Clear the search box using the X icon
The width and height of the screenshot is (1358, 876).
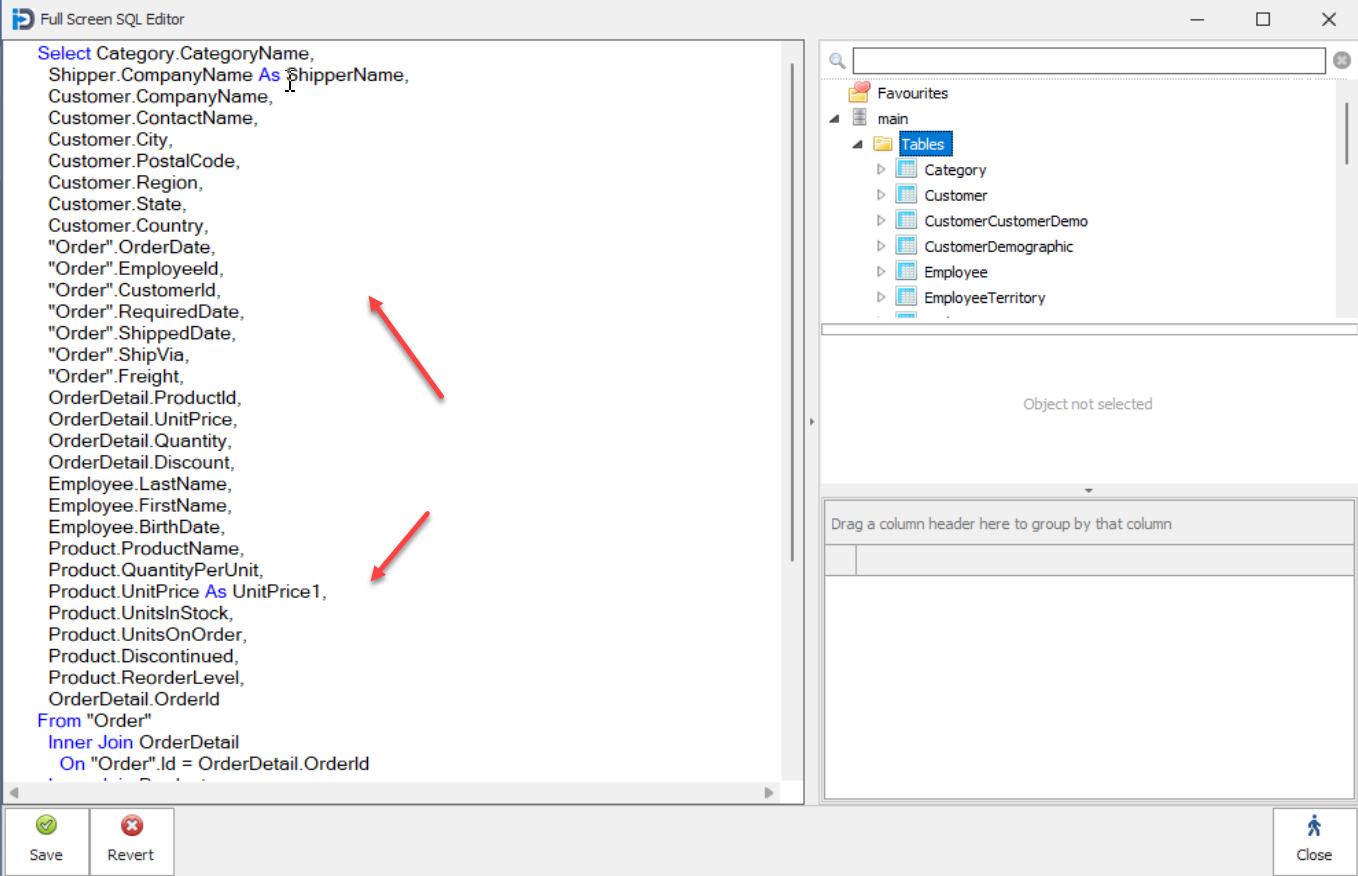(1341, 60)
